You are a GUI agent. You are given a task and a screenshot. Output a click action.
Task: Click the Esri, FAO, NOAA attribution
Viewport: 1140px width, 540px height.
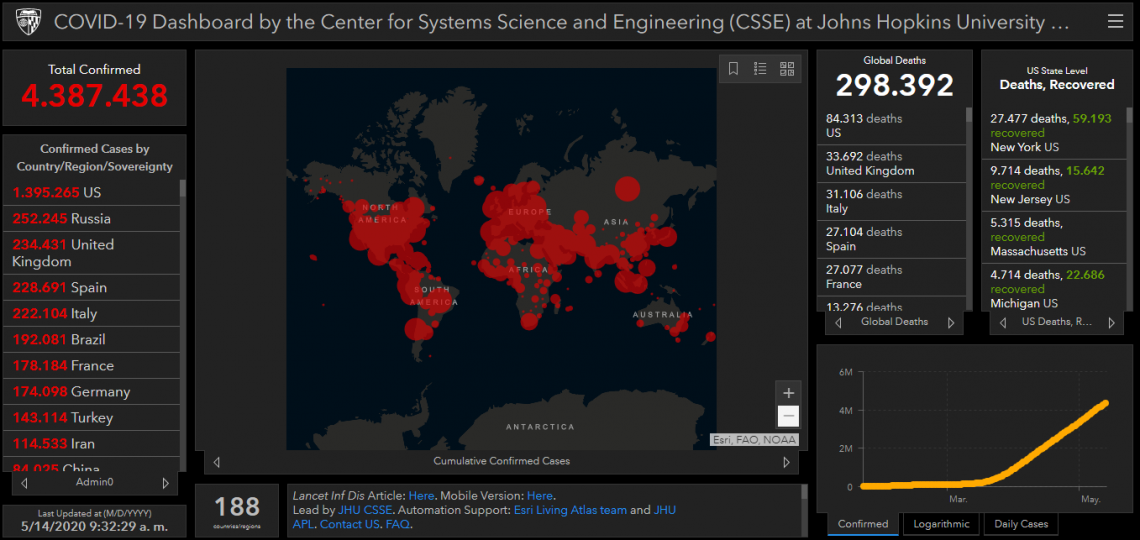(x=754, y=440)
